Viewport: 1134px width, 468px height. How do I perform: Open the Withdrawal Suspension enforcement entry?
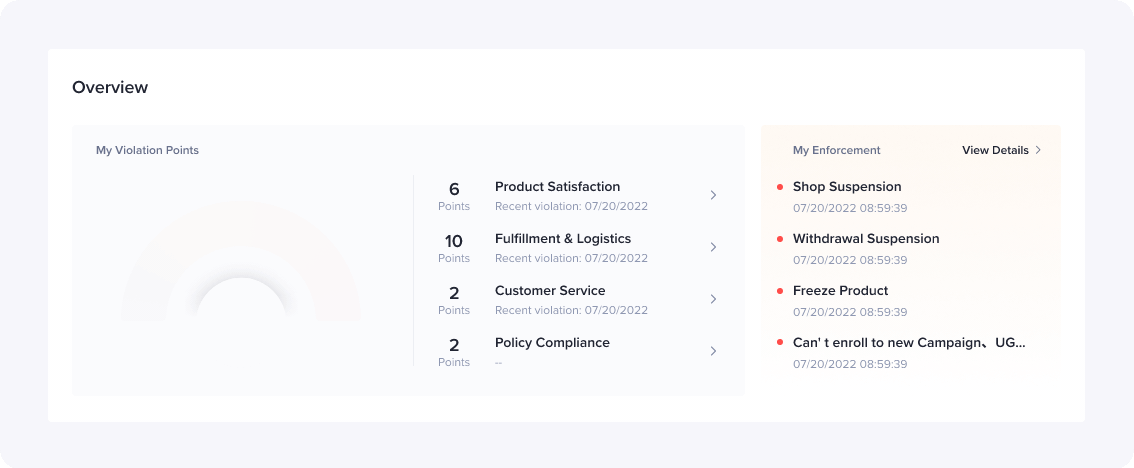point(866,239)
